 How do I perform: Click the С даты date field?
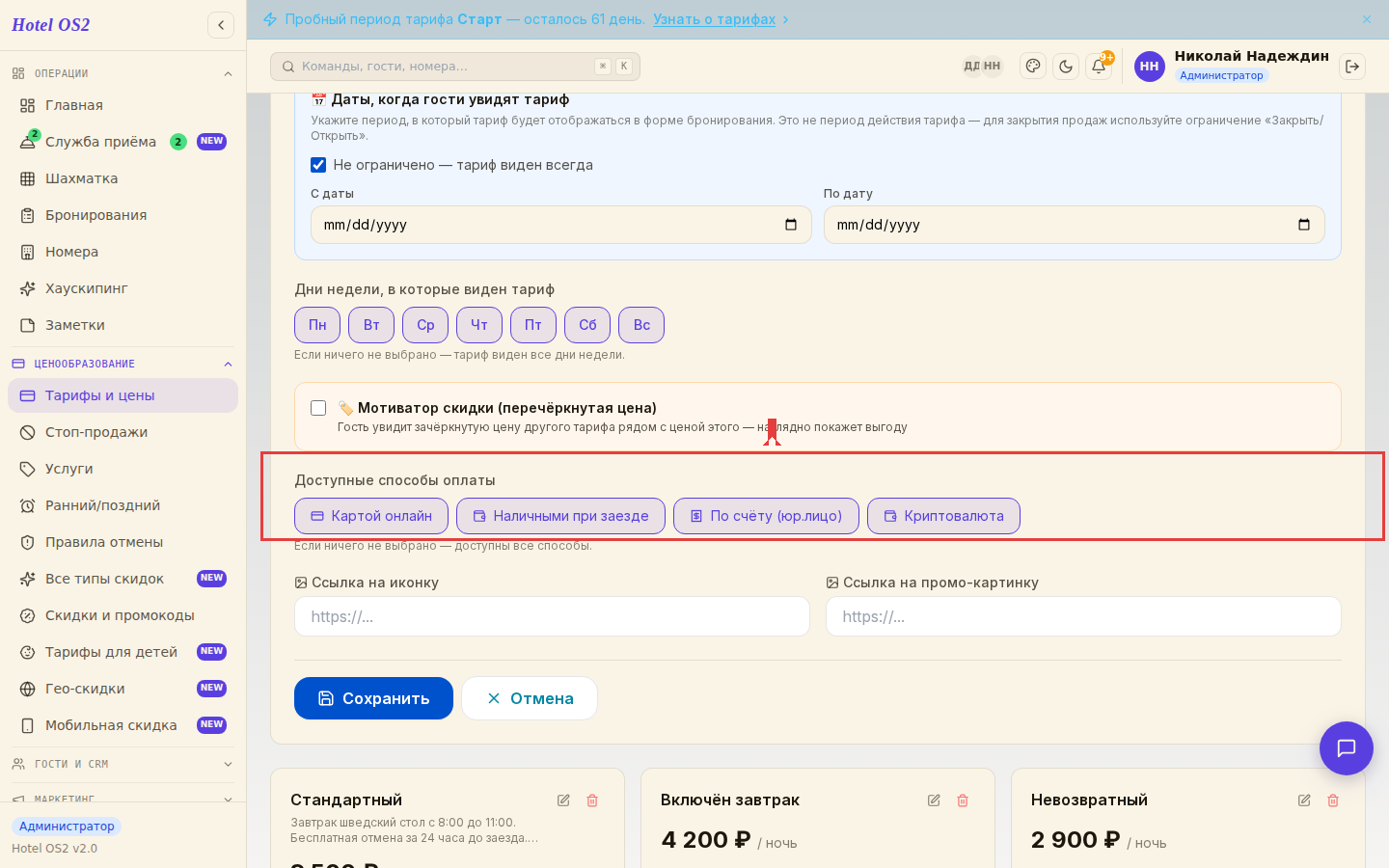561,225
